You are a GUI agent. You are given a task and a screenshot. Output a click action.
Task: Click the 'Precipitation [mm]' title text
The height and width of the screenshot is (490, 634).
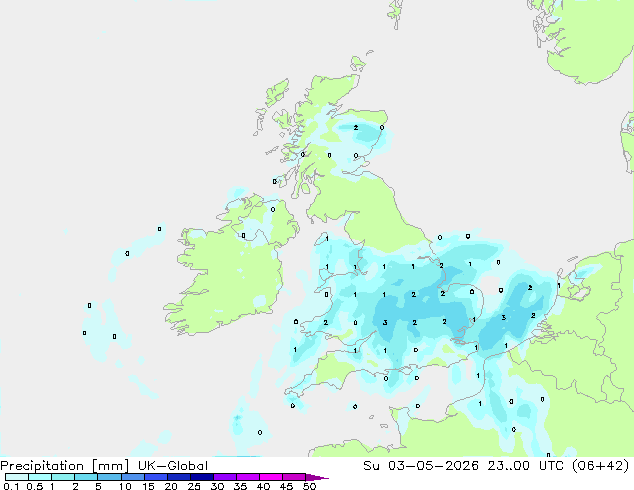click(x=65, y=466)
